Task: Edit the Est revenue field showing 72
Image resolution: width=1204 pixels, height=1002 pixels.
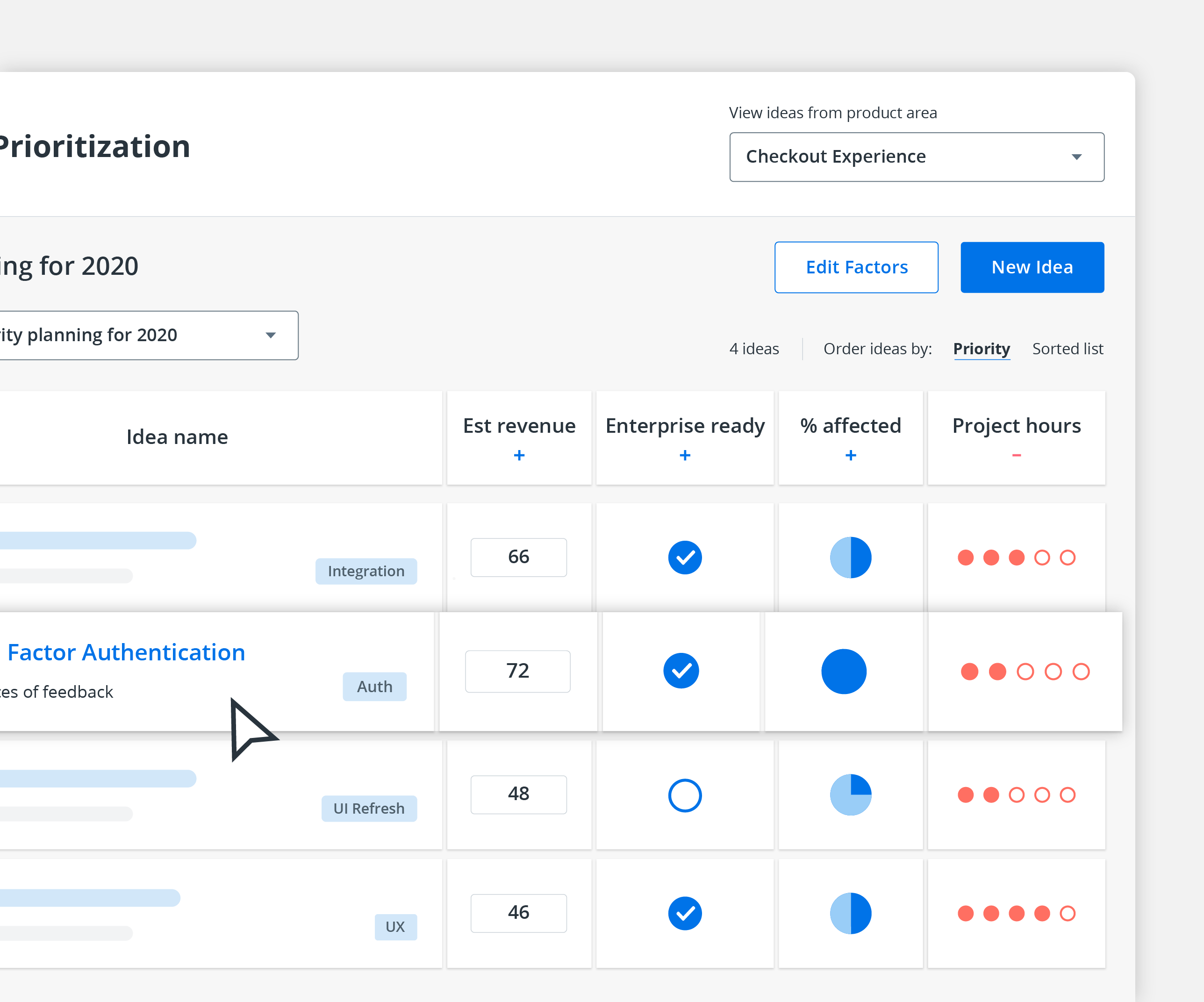Action: point(518,671)
